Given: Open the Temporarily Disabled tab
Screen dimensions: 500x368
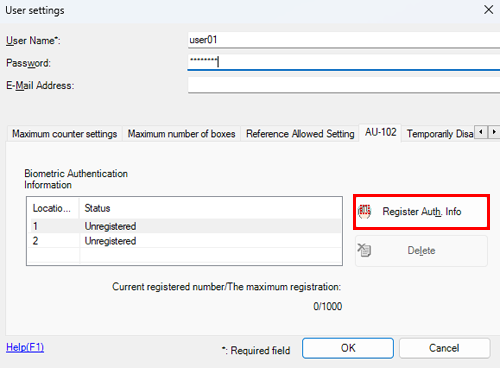Looking at the screenshot, I should pyautogui.click(x=440, y=134).
